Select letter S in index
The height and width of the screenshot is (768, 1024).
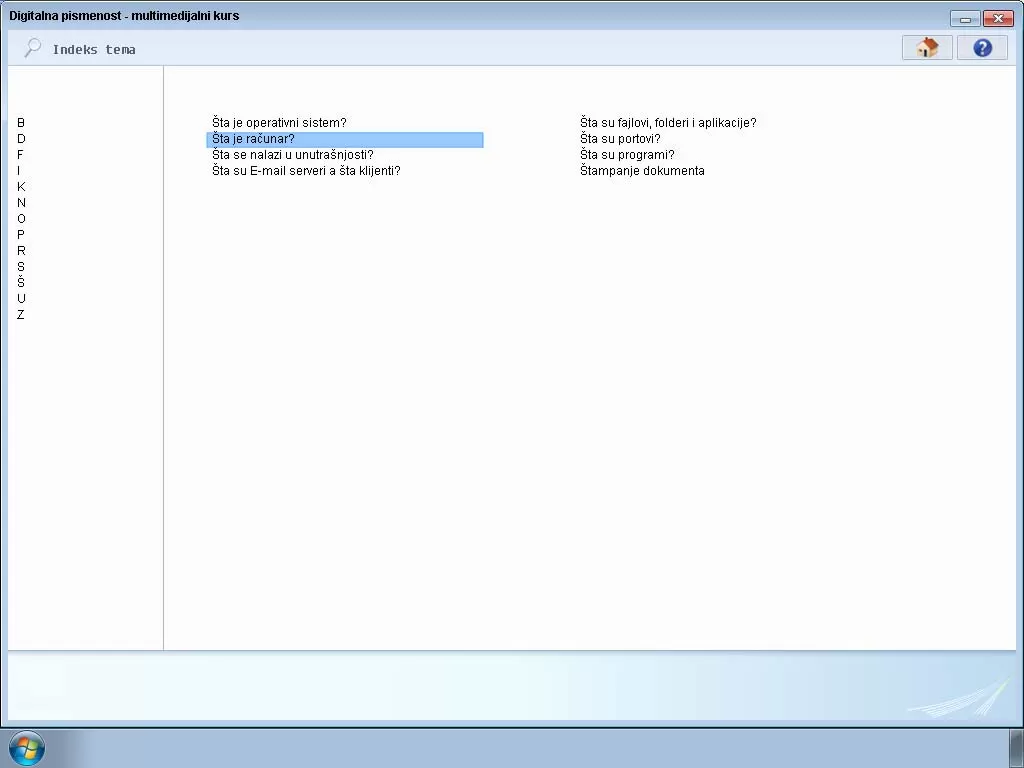21,266
